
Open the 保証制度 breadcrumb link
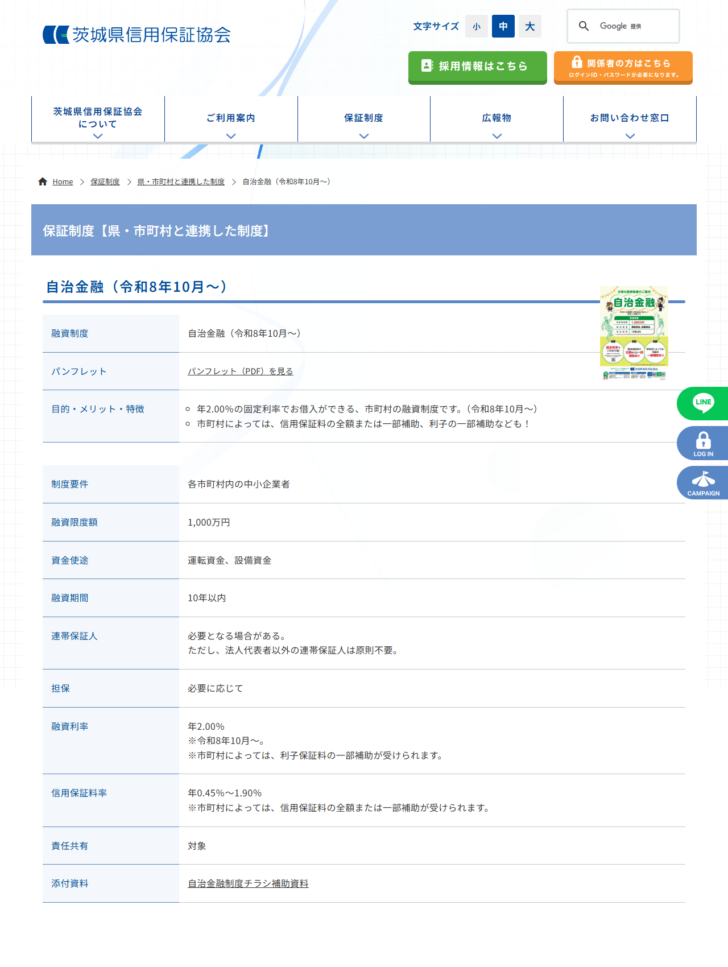click(105, 181)
